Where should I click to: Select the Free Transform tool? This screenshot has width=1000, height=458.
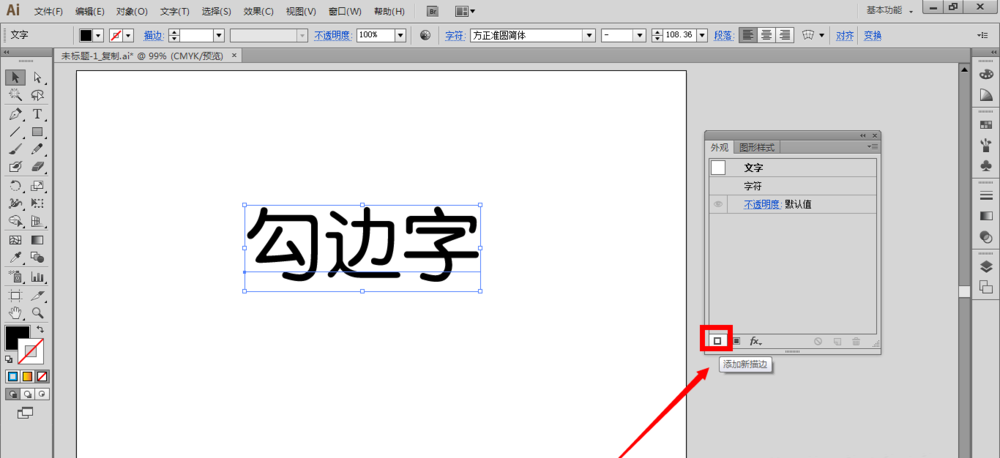[x=38, y=203]
